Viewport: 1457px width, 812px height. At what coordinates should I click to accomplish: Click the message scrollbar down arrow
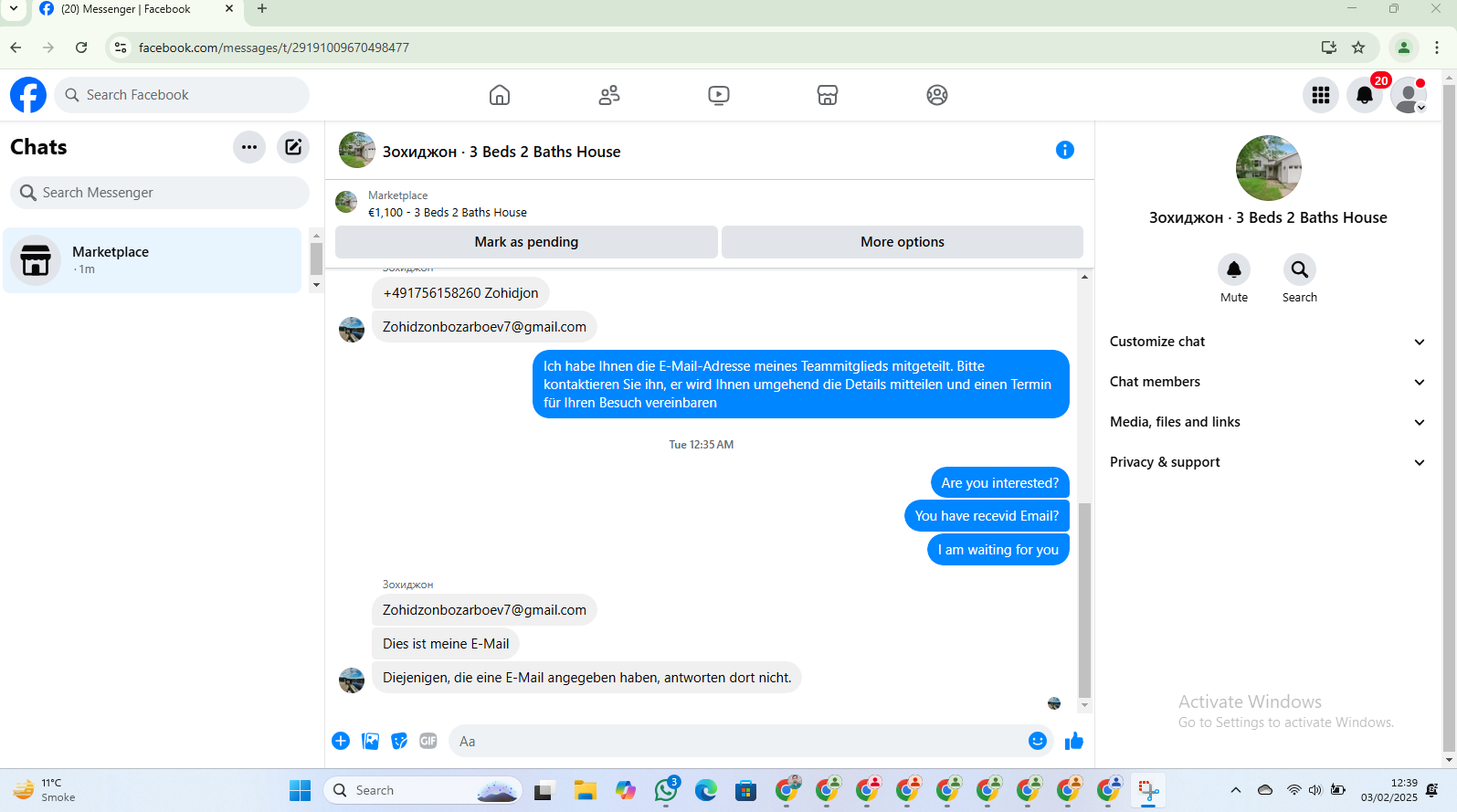(x=1085, y=706)
